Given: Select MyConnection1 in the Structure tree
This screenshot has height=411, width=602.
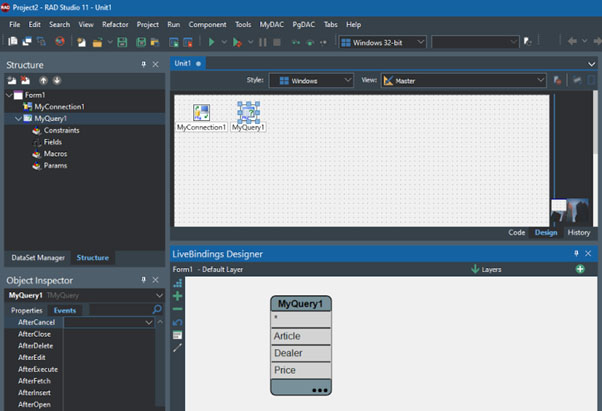Looking at the screenshot, I should point(59,107).
